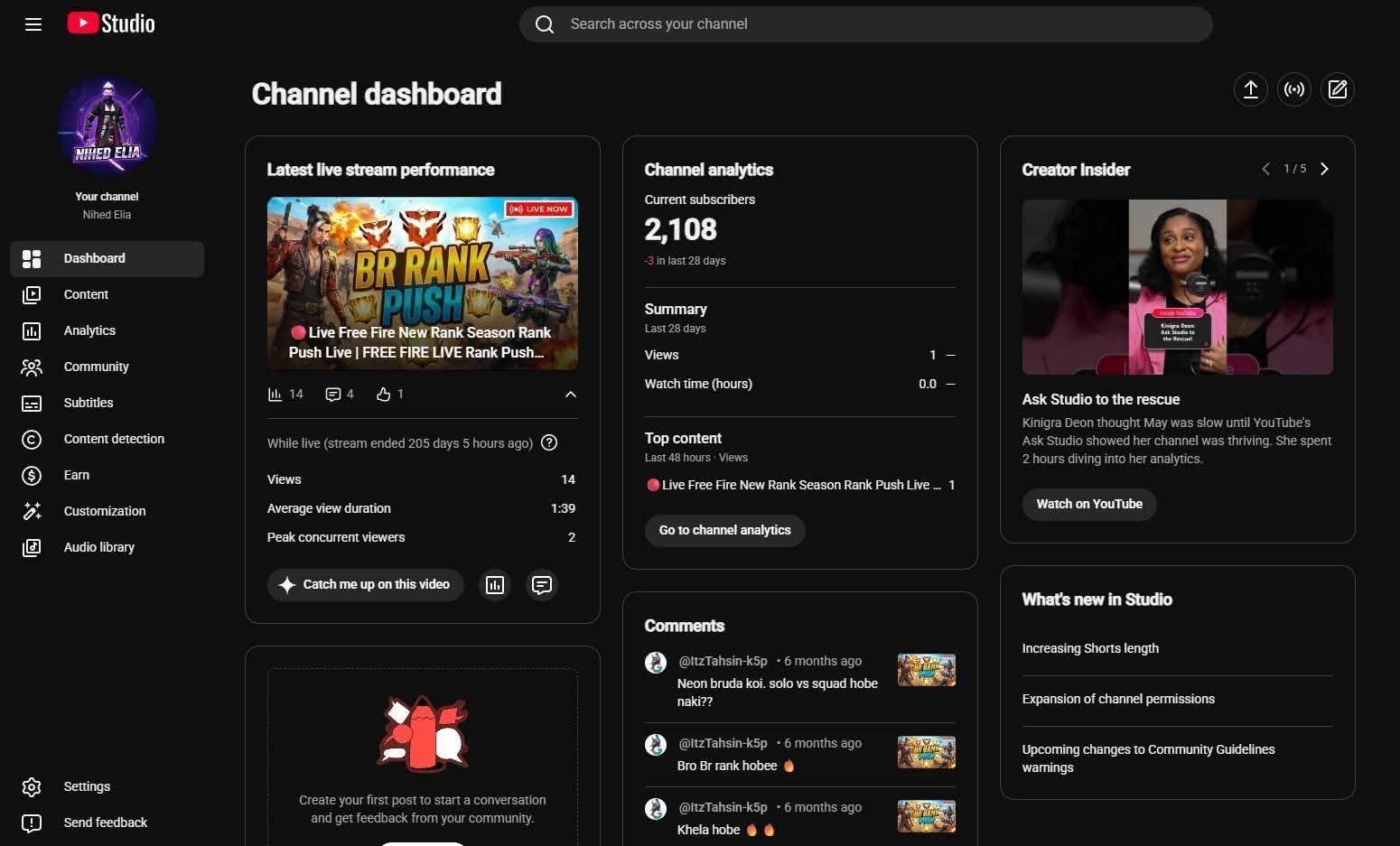Viewport: 1400px width, 846px height.
Task: Click Watch on YouTube button
Action: point(1089,504)
